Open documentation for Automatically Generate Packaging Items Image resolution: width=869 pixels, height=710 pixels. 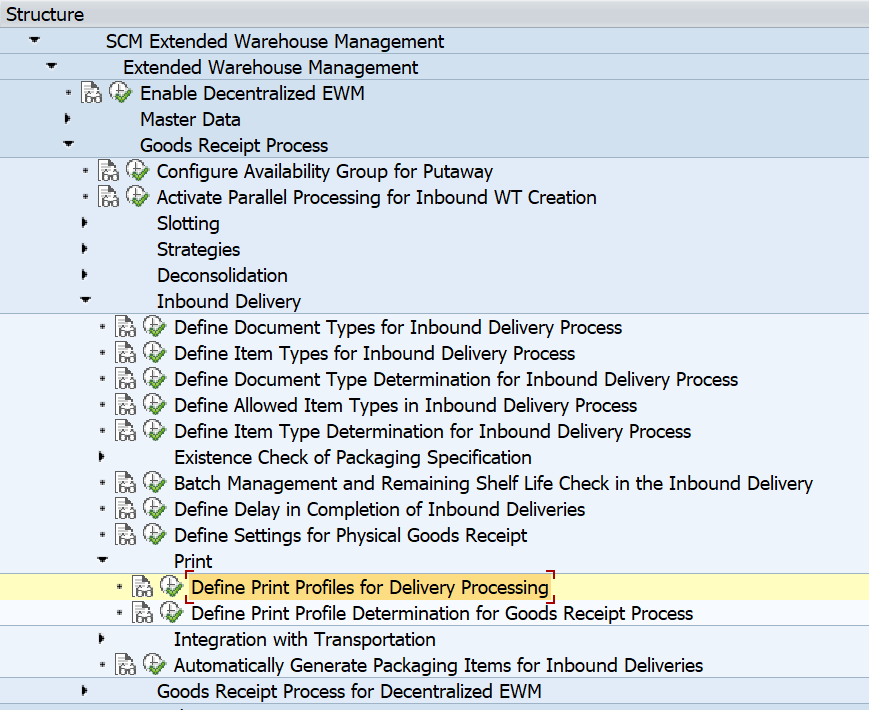click(126, 665)
